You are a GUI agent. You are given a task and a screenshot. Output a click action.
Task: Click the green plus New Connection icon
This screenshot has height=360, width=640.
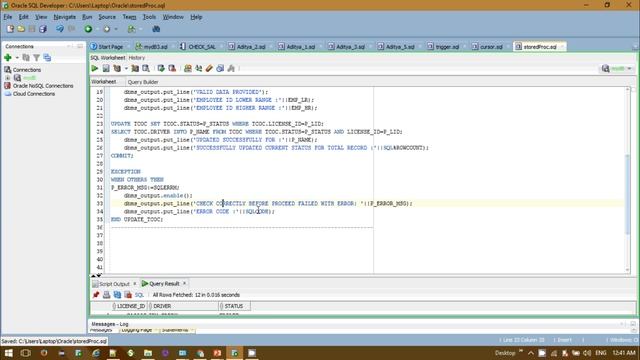(8, 58)
